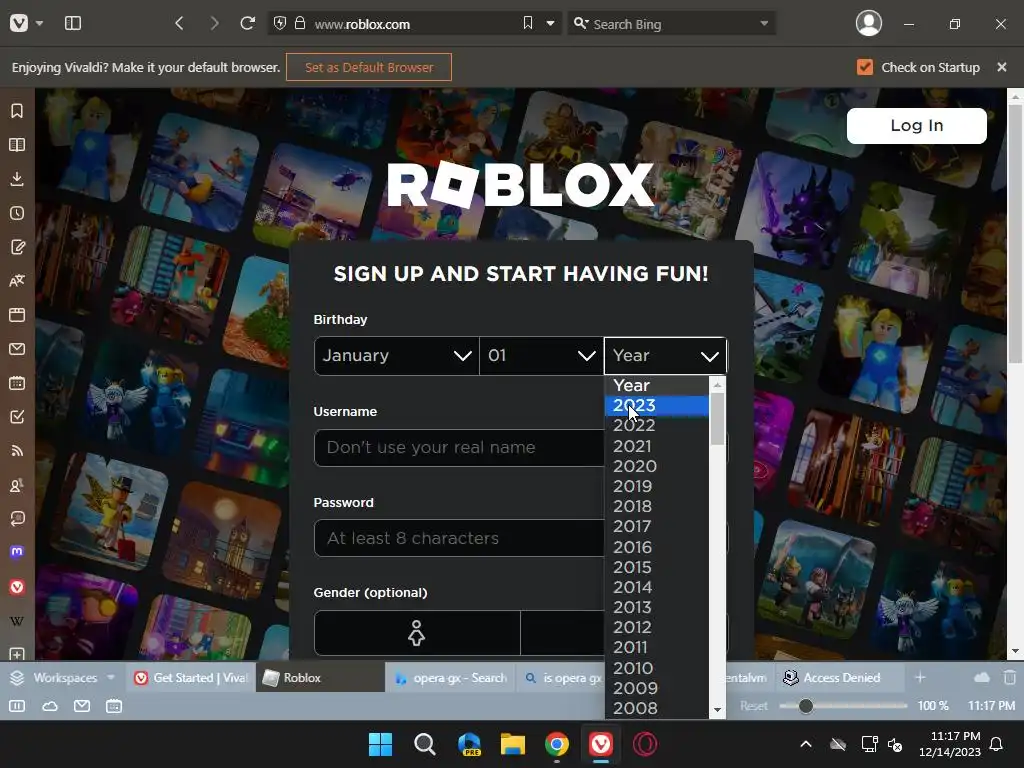1024x768 pixels.
Task: Switch to opera gx - Search tab
Action: (x=451, y=678)
